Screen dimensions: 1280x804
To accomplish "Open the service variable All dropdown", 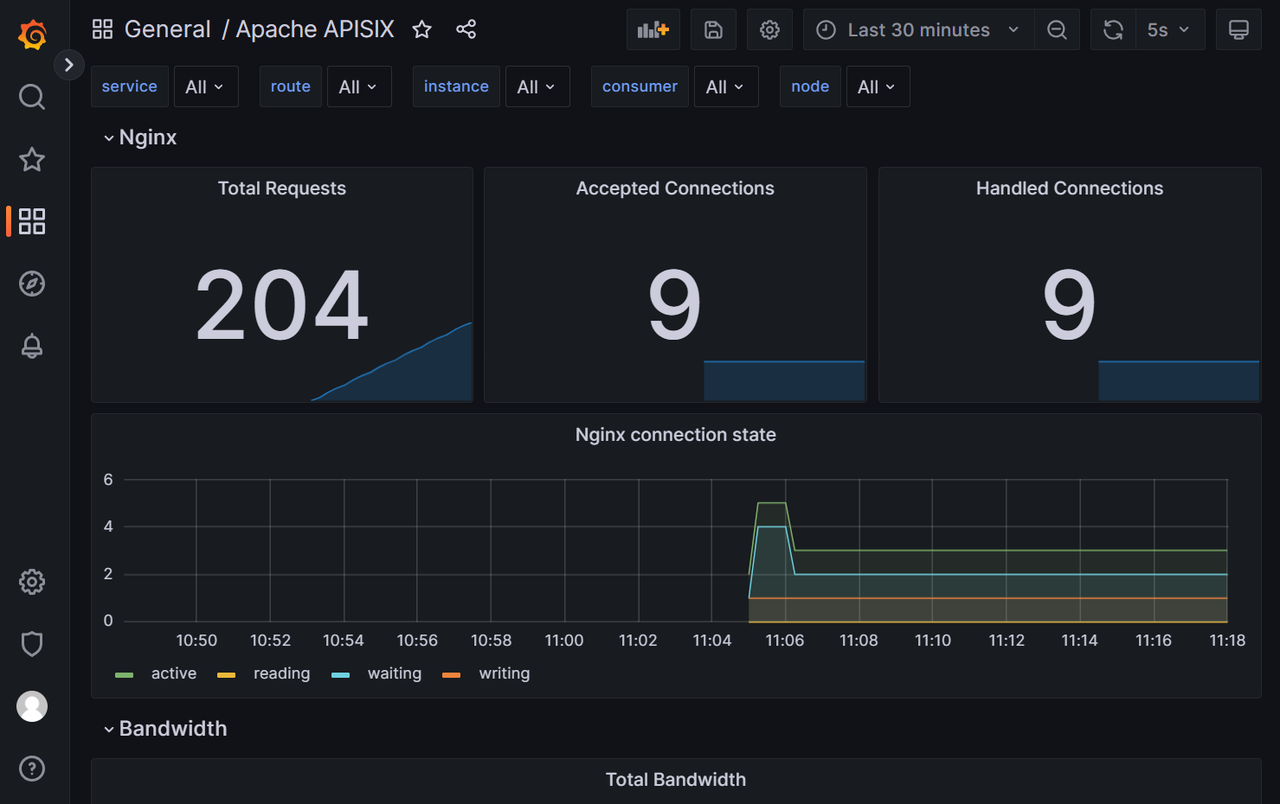I will click(x=206, y=87).
